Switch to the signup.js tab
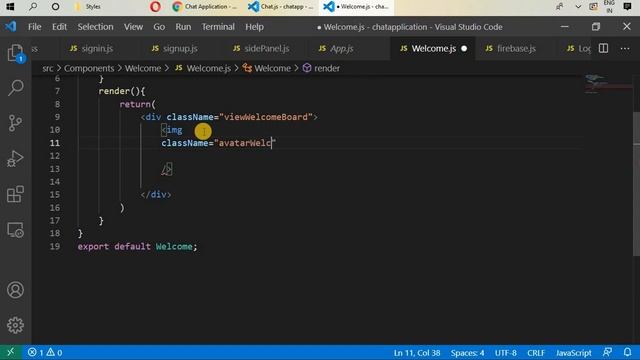This screenshot has height=360, width=640. (180, 48)
